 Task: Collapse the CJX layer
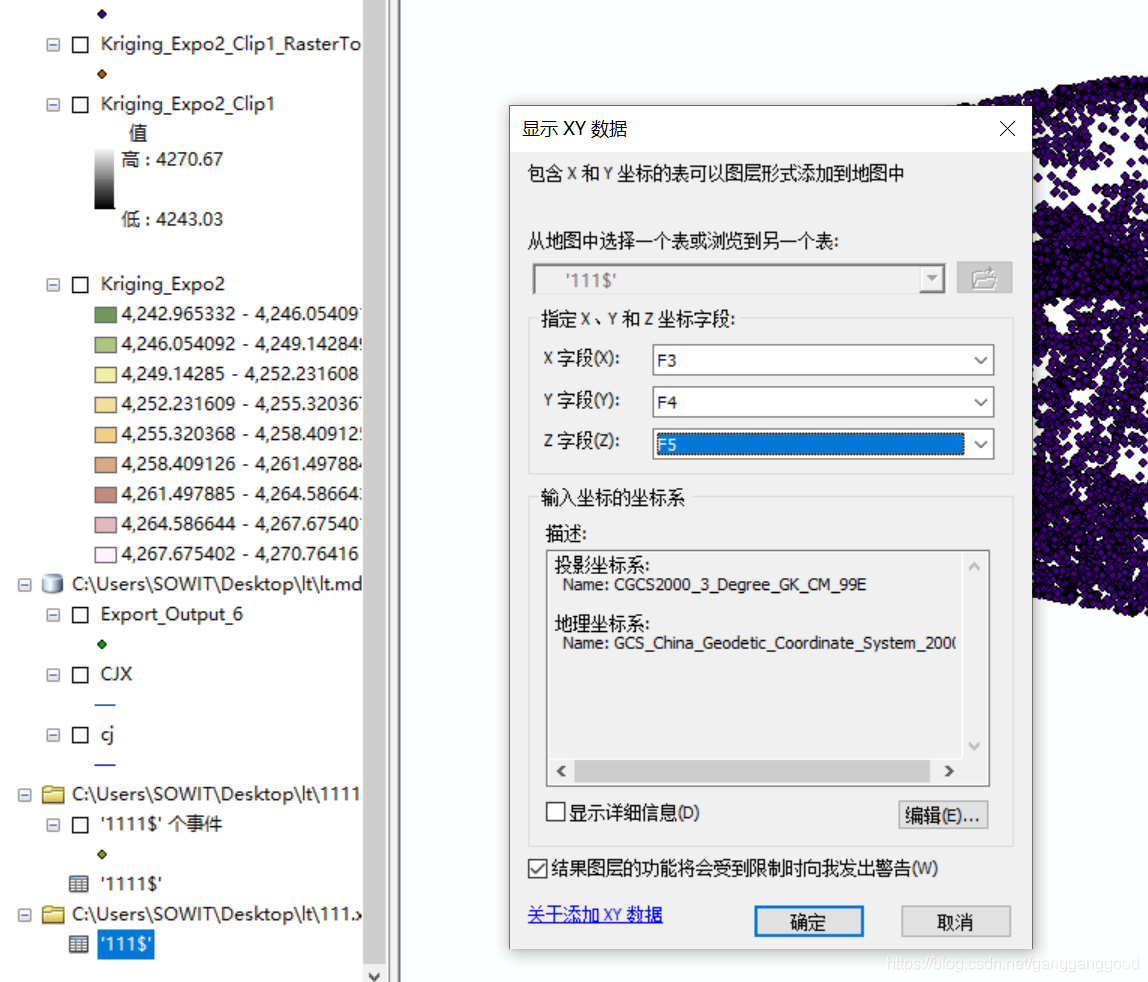click(53, 675)
